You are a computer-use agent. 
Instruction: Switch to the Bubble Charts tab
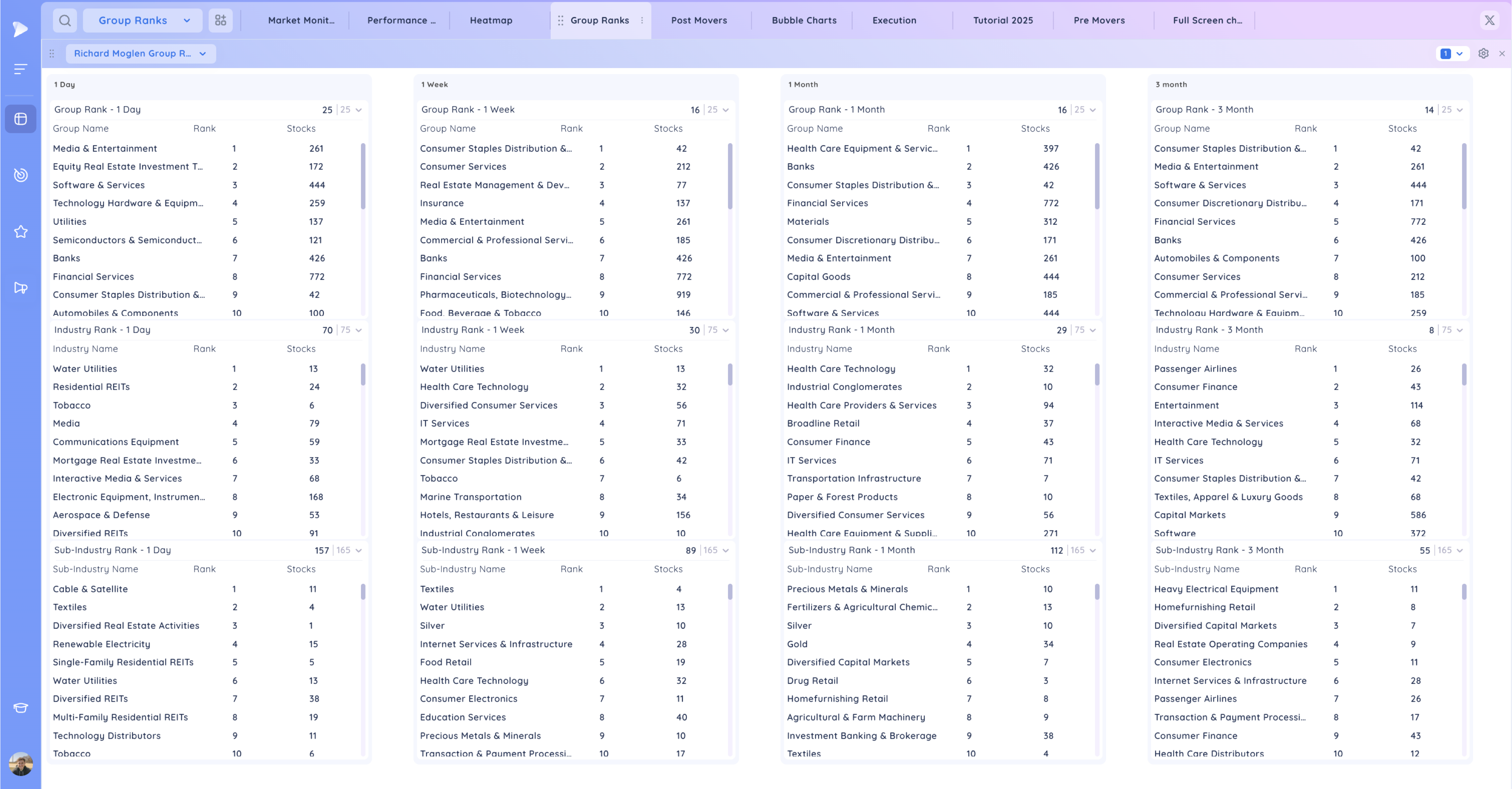pos(804,20)
